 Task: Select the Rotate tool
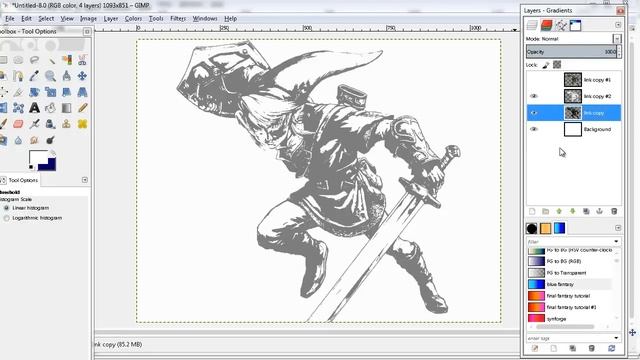34,92
